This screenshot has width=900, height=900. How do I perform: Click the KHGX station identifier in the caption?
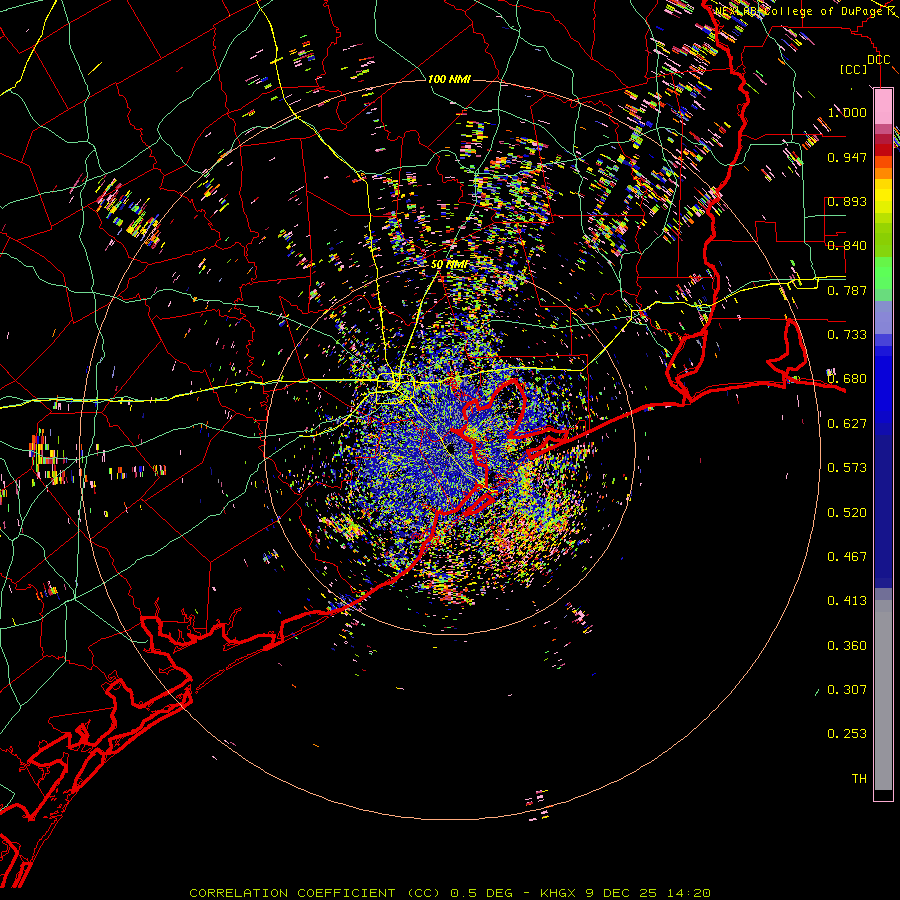click(559, 893)
